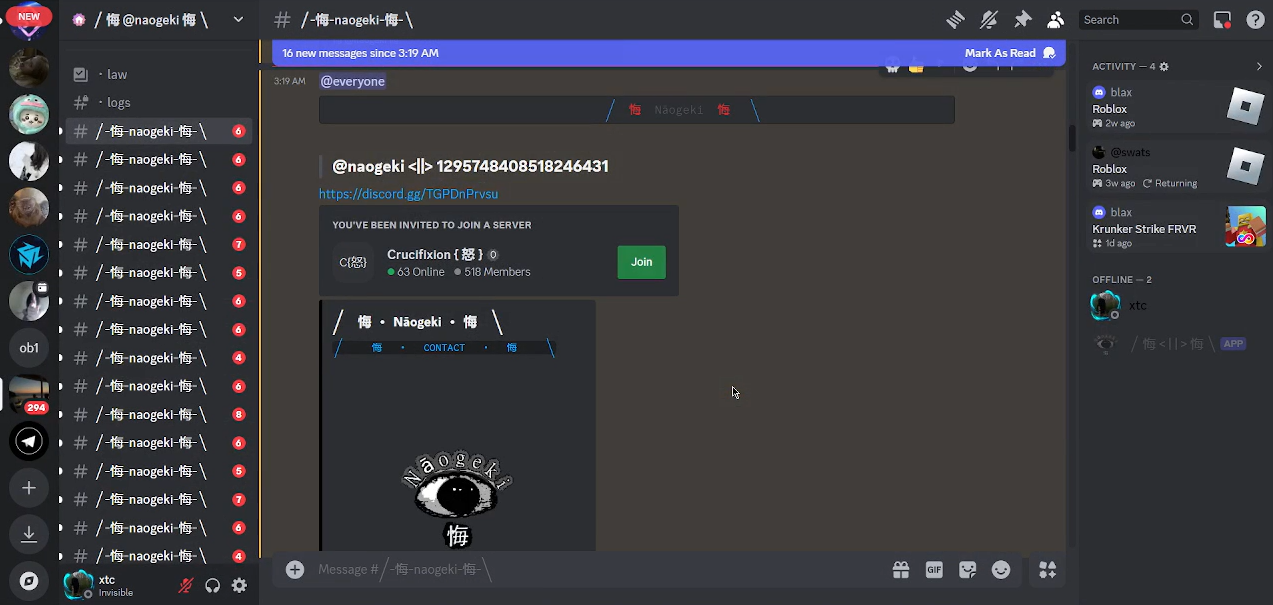Open the GIF picker
1273x605 pixels.
point(934,570)
